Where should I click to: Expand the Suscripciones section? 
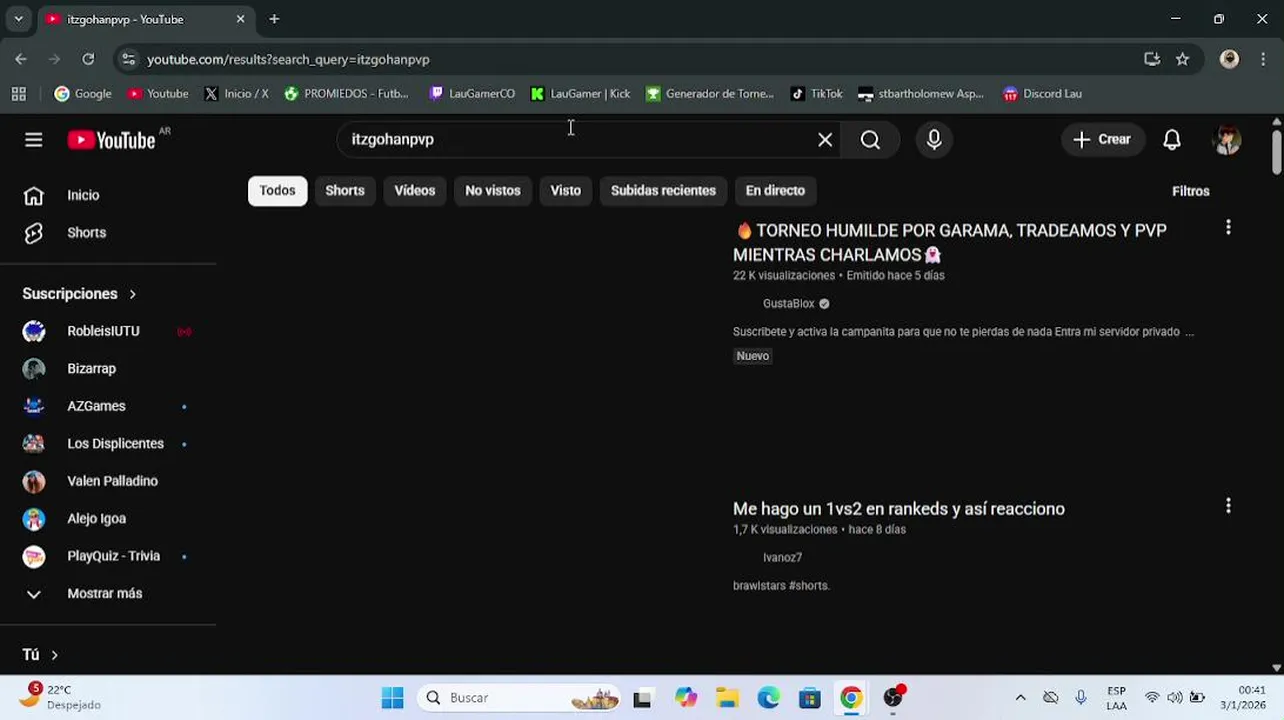tap(79, 294)
